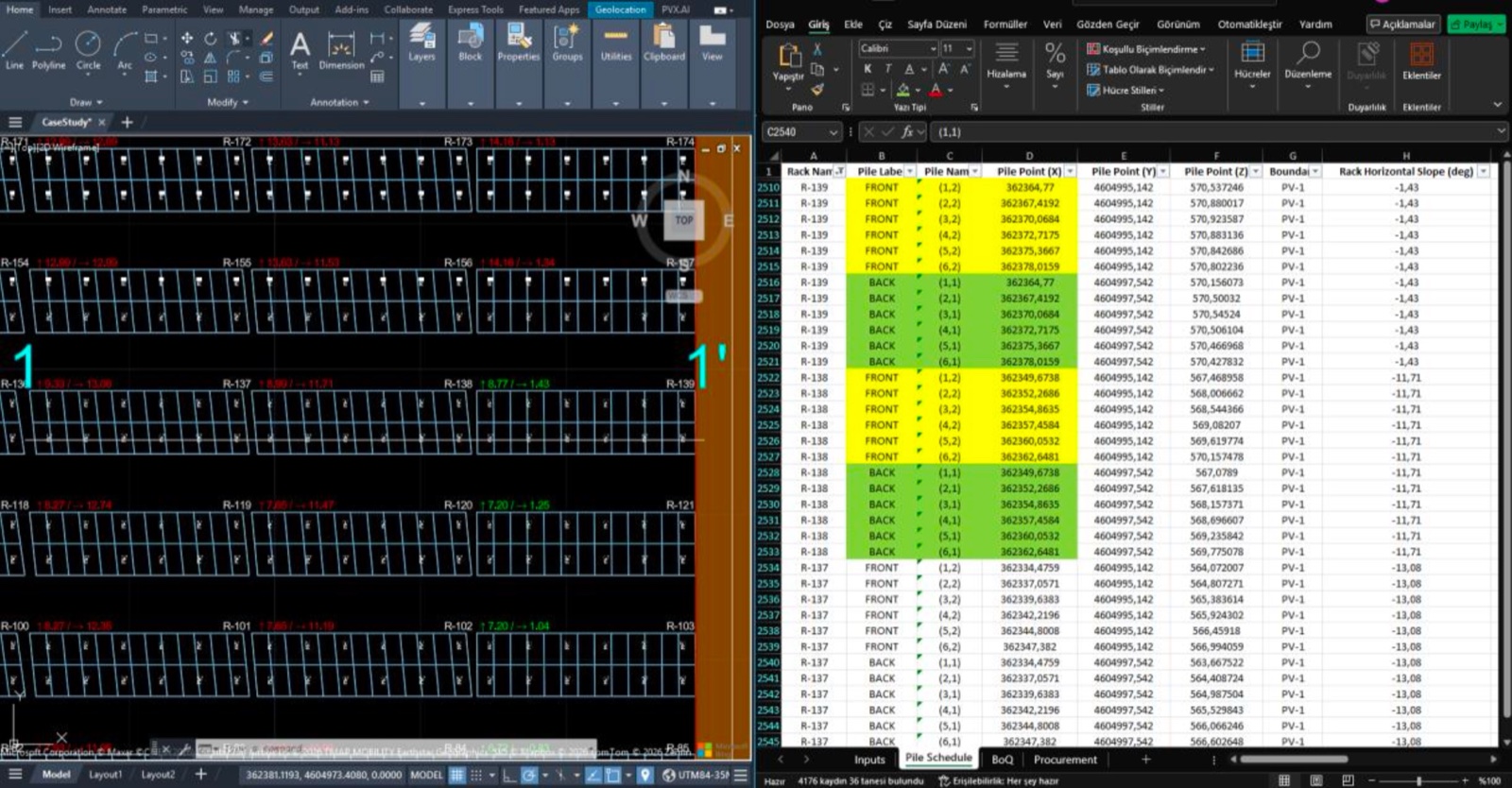
Task: Select the Circle drawing tool
Action: 88,49
